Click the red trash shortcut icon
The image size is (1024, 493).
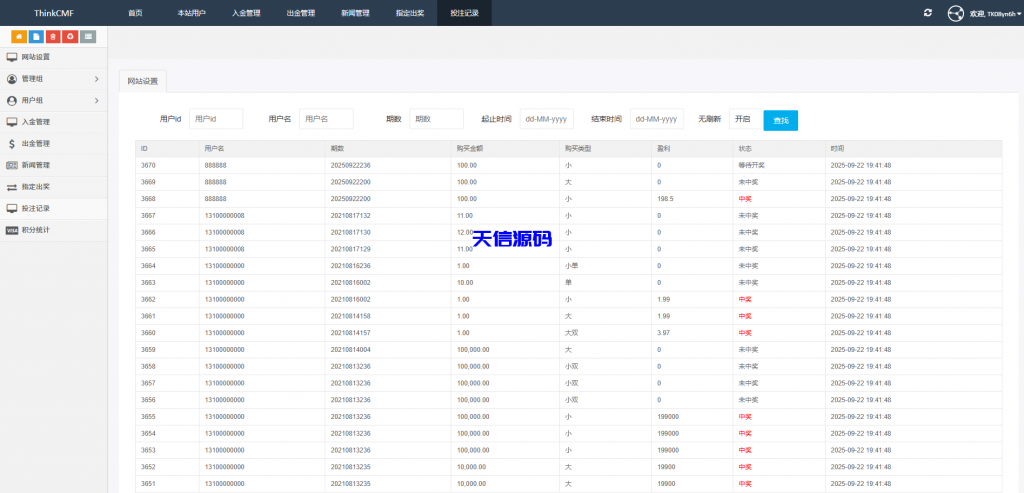[x=53, y=36]
